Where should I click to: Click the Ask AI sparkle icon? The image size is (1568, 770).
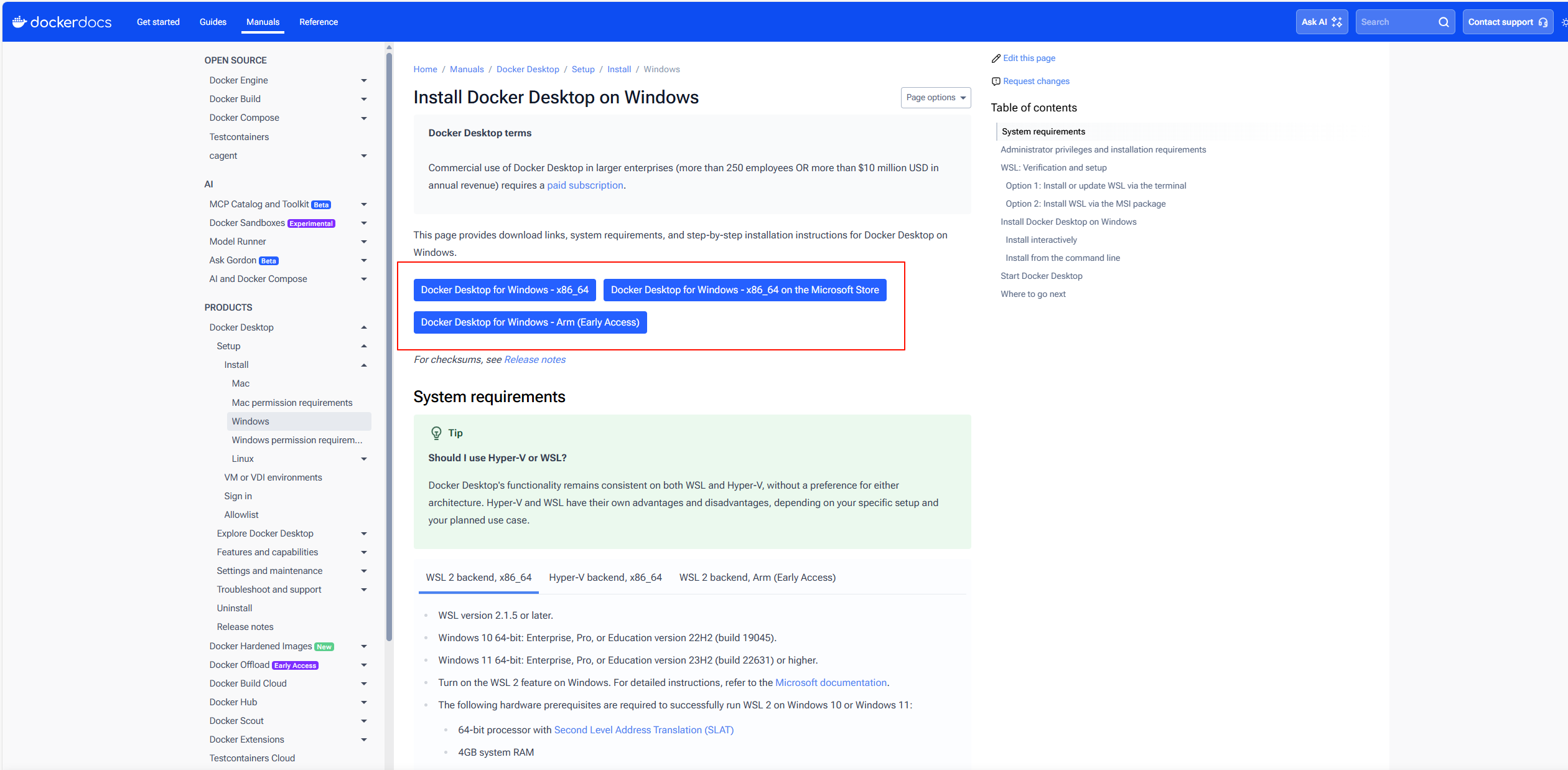click(1337, 22)
